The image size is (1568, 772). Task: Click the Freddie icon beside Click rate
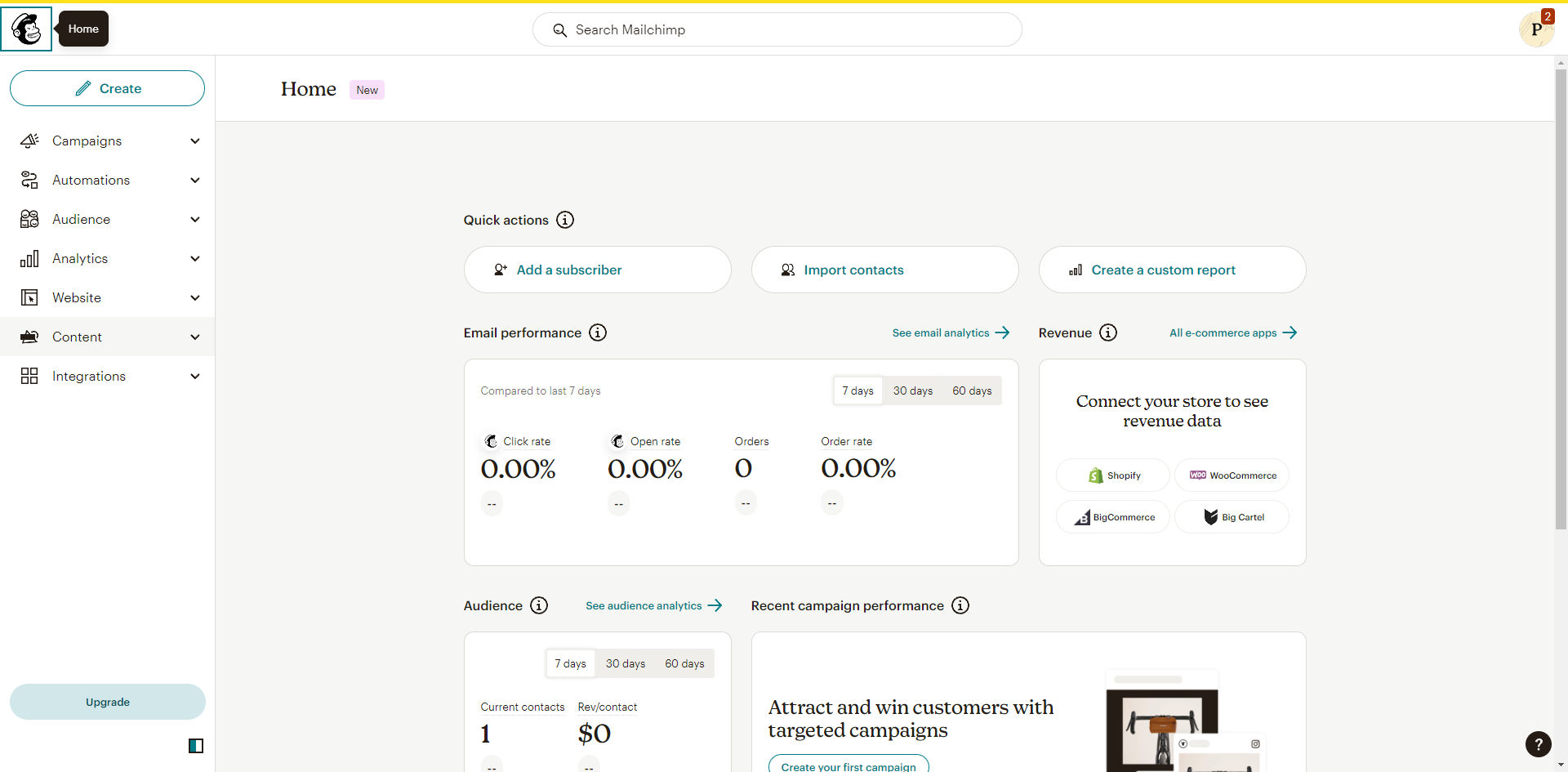pyautogui.click(x=491, y=441)
